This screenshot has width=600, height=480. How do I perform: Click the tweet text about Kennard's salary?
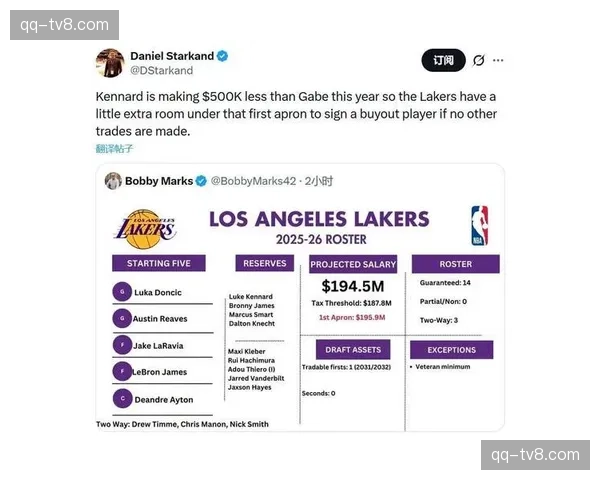[x=296, y=114]
